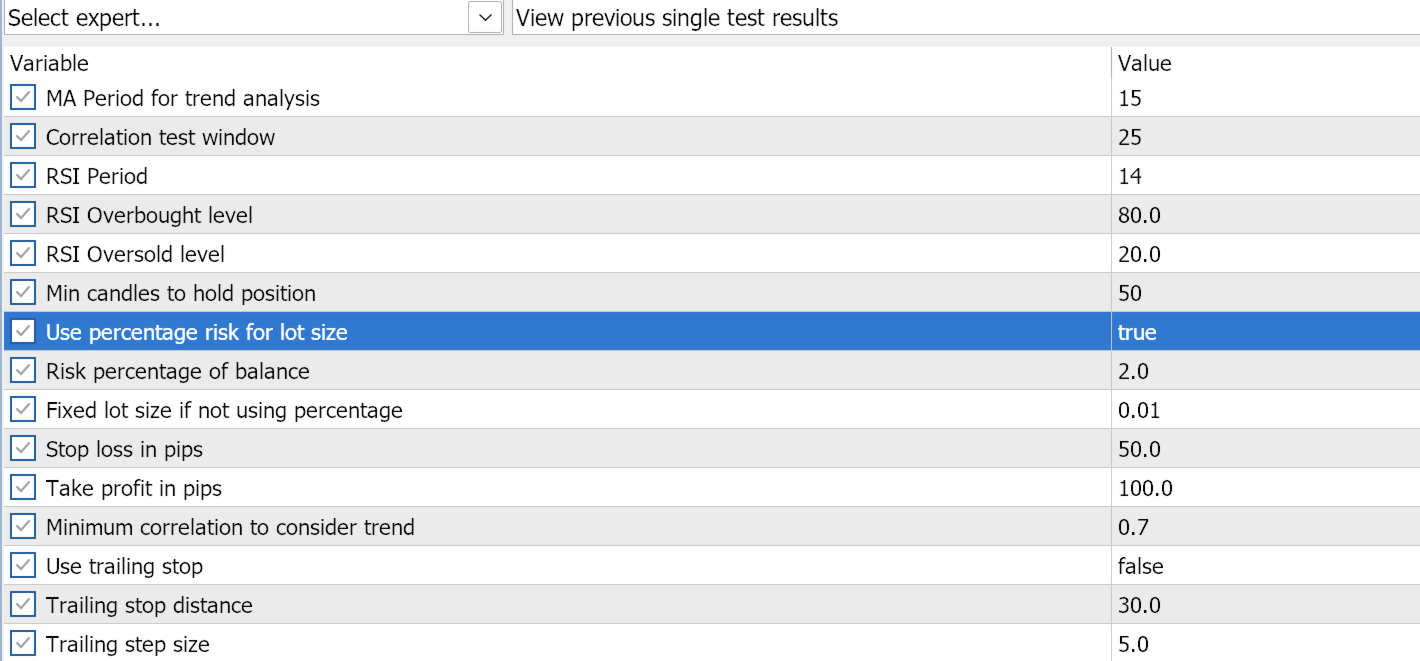Toggle the Correlation test window checkbox
The height and width of the screenshot is (661, 1420).
23,137
